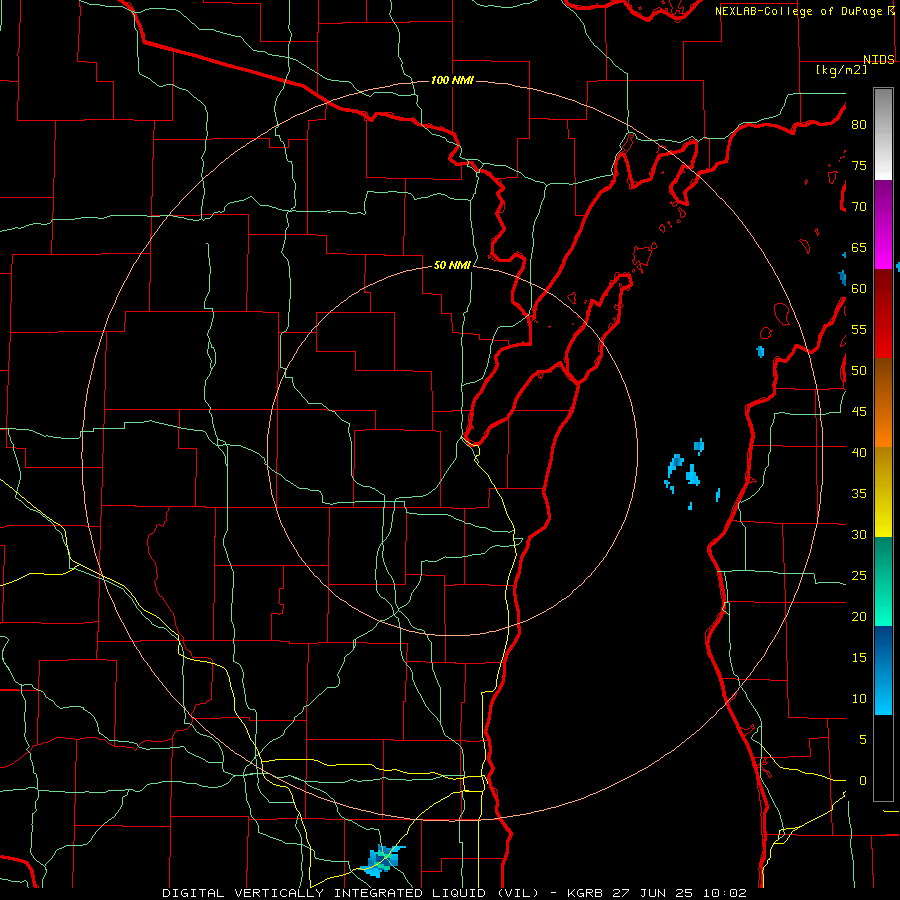Select the 10 value on color scale
This screenshot has height=900, width=900.
coord(859,699)
